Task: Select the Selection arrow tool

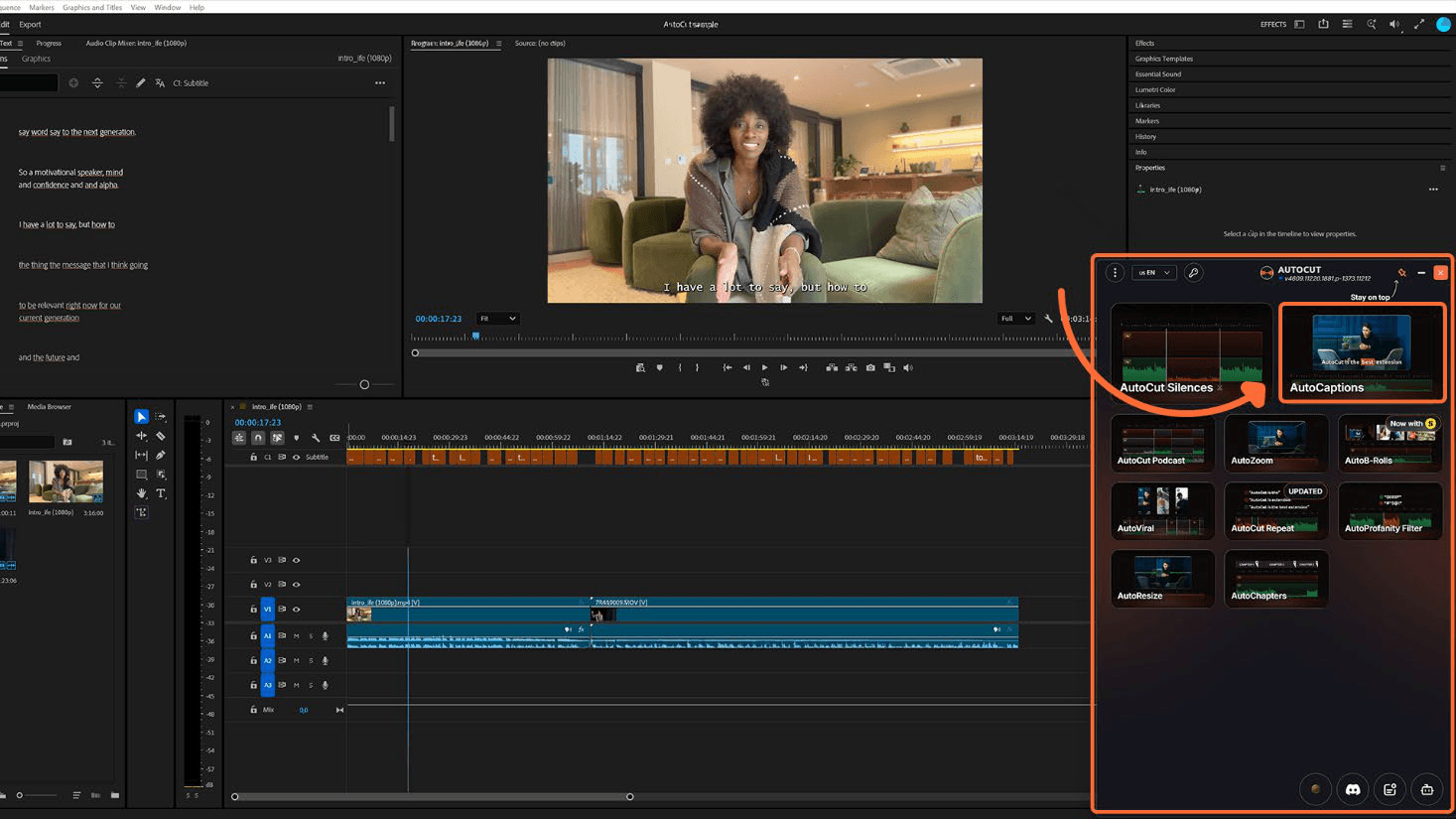Action: pos(141,417)
